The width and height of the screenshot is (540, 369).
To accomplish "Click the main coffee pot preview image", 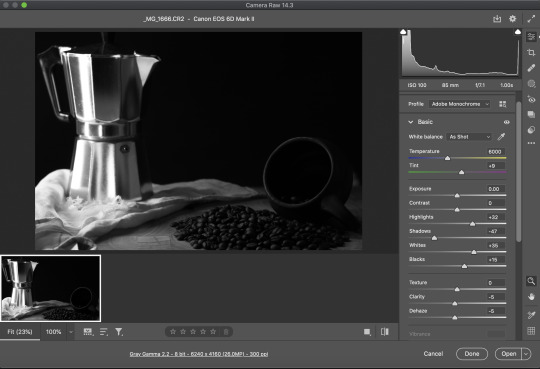I will tap(198, 141).
